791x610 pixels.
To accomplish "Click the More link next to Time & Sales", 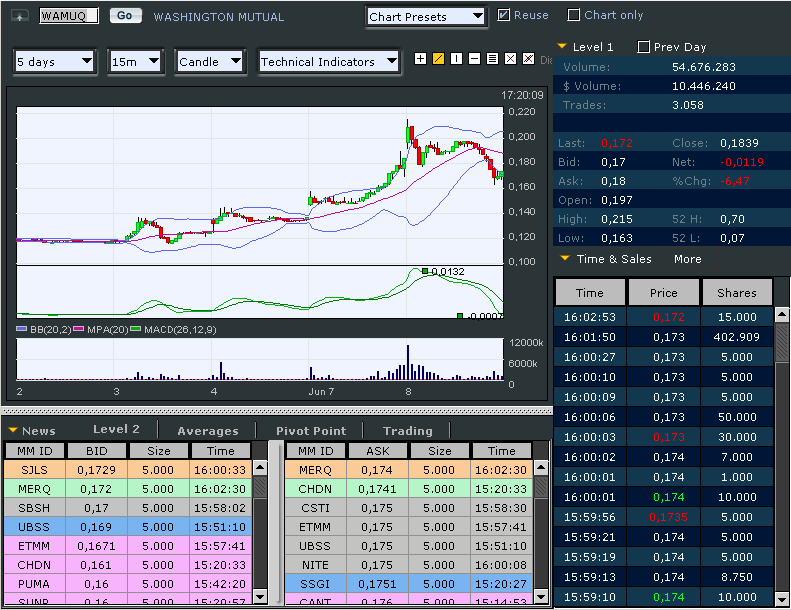I will (x=687, y=259).
